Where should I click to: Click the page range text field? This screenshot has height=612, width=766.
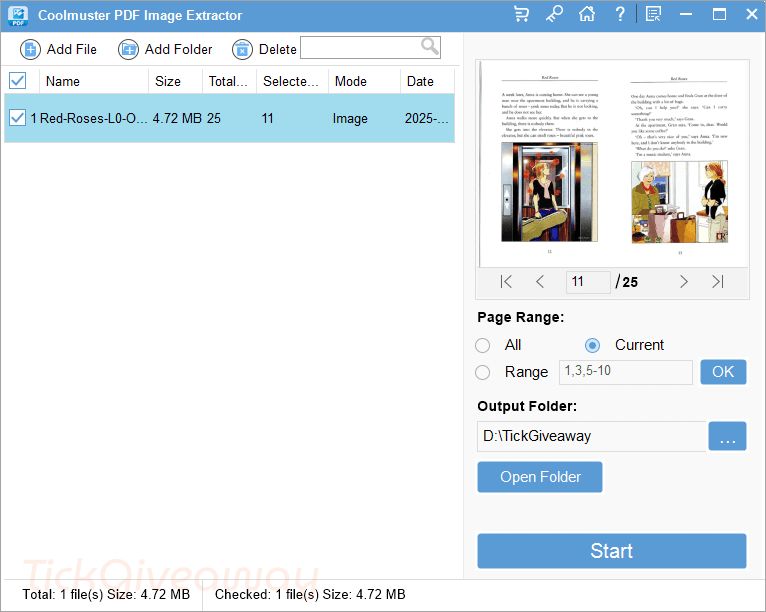[626, 372]
